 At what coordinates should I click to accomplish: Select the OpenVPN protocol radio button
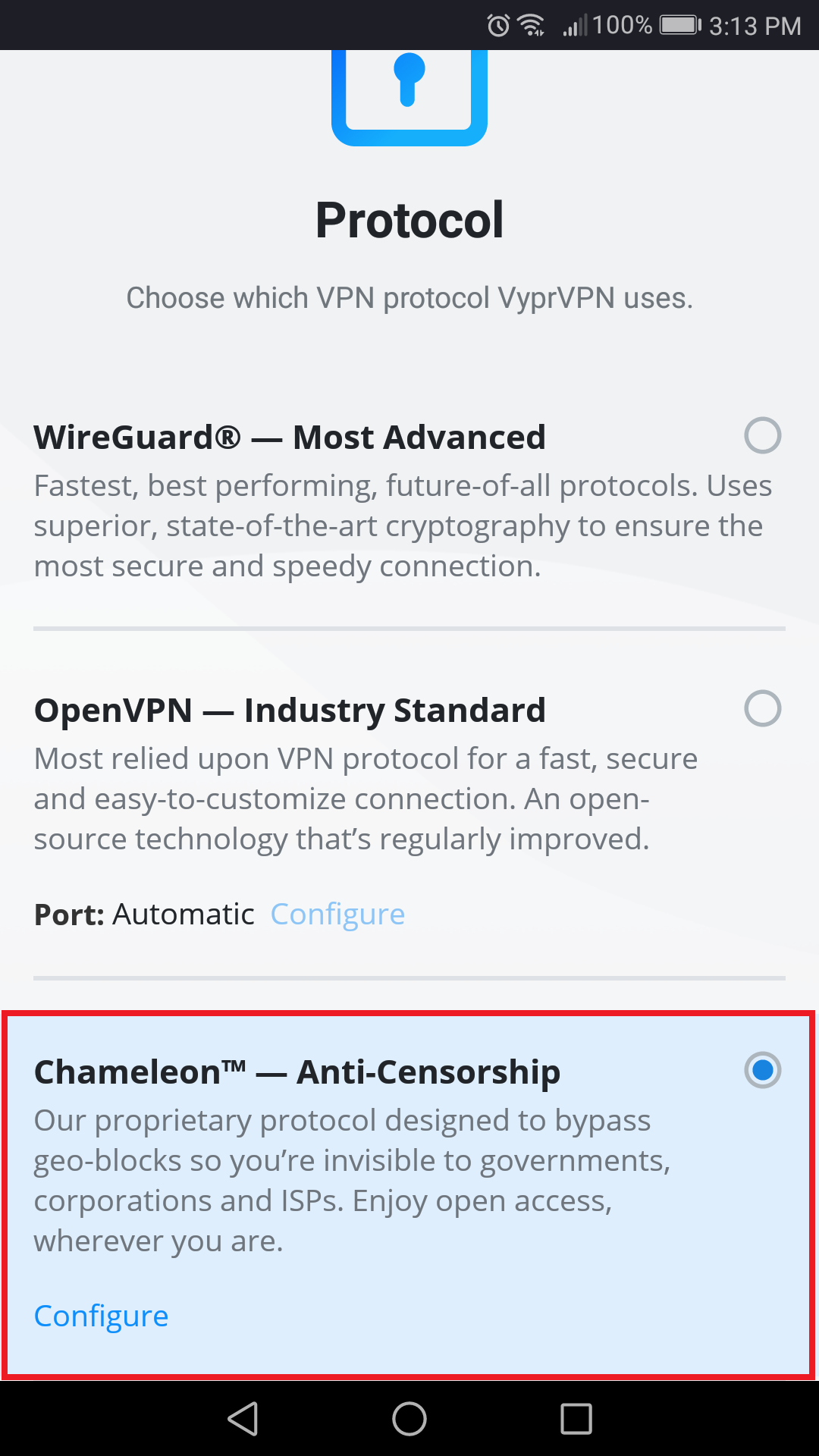(x=762, y=708)
